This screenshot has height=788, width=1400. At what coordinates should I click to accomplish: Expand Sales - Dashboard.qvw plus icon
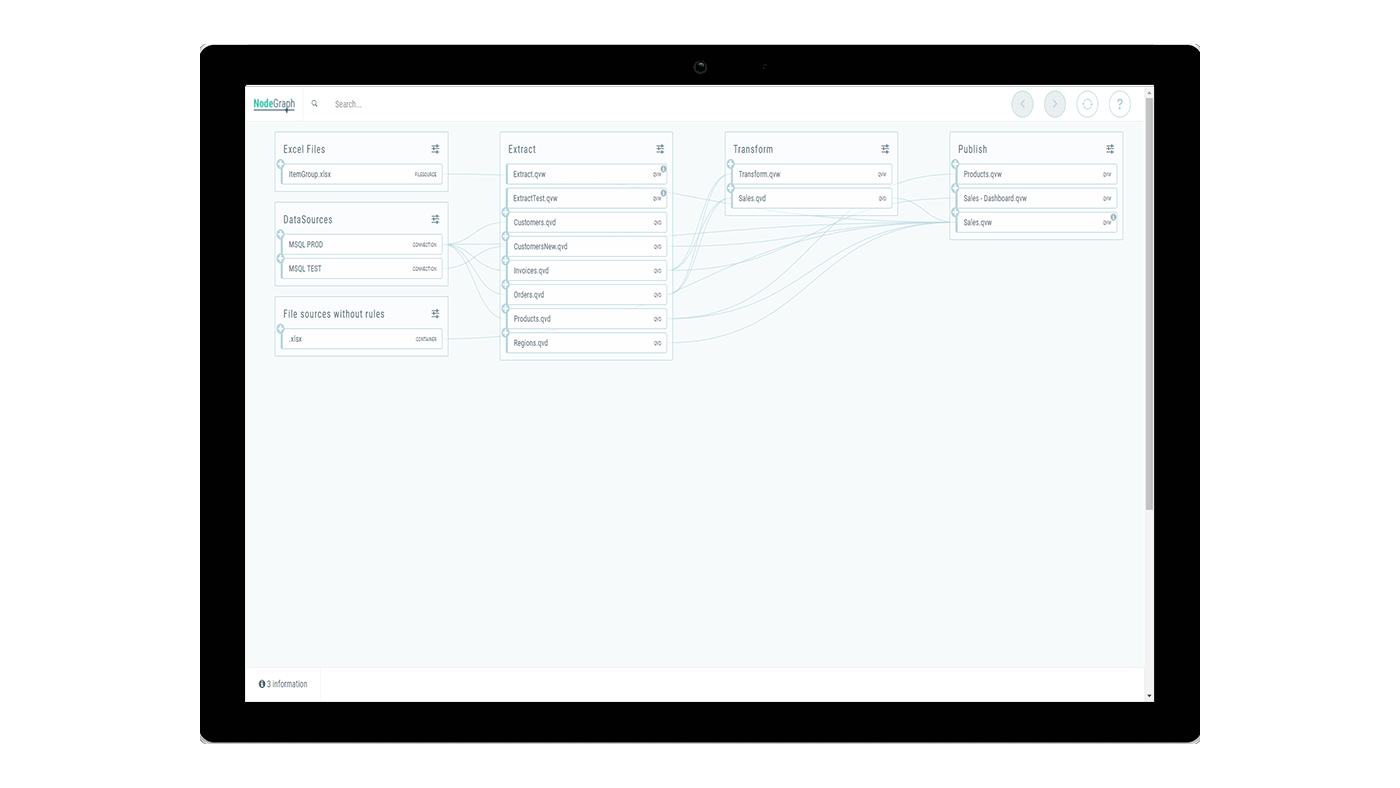click(x=956, y=188)
